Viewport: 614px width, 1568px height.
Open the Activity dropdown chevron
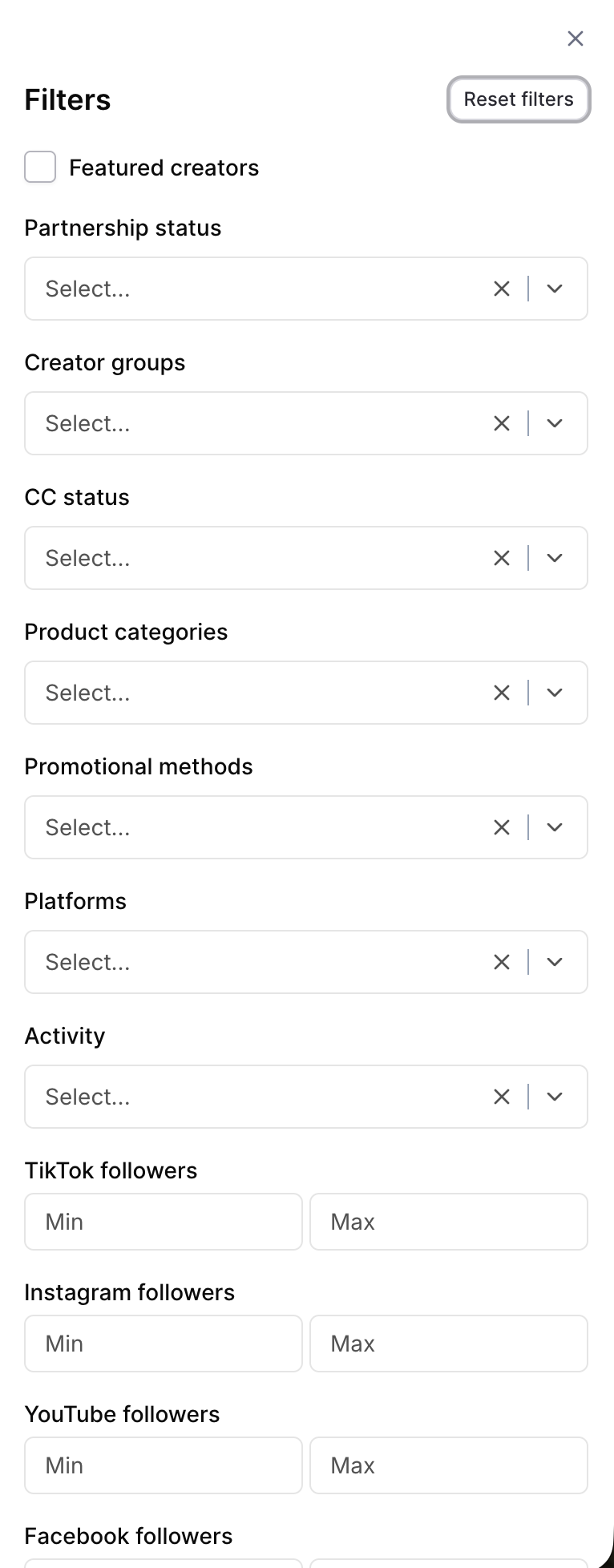click(x=555, y=1097)
